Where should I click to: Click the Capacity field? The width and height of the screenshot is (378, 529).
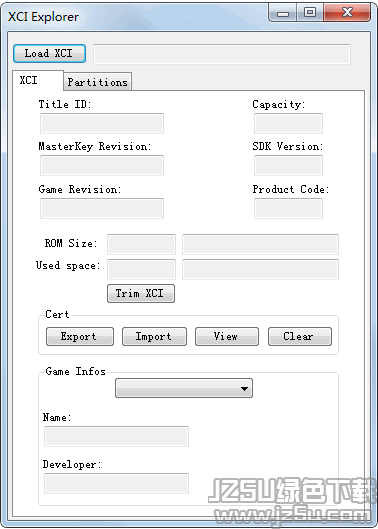[x=288, y=123]
